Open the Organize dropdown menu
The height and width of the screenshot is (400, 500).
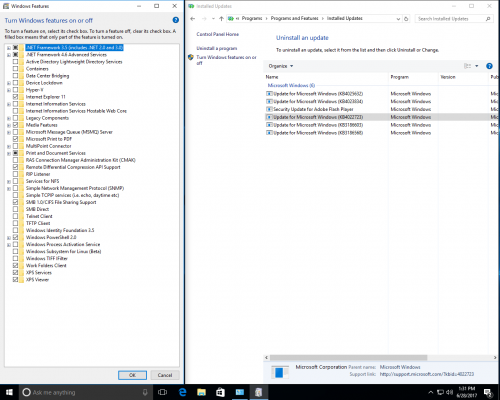[x=281, y=66]
